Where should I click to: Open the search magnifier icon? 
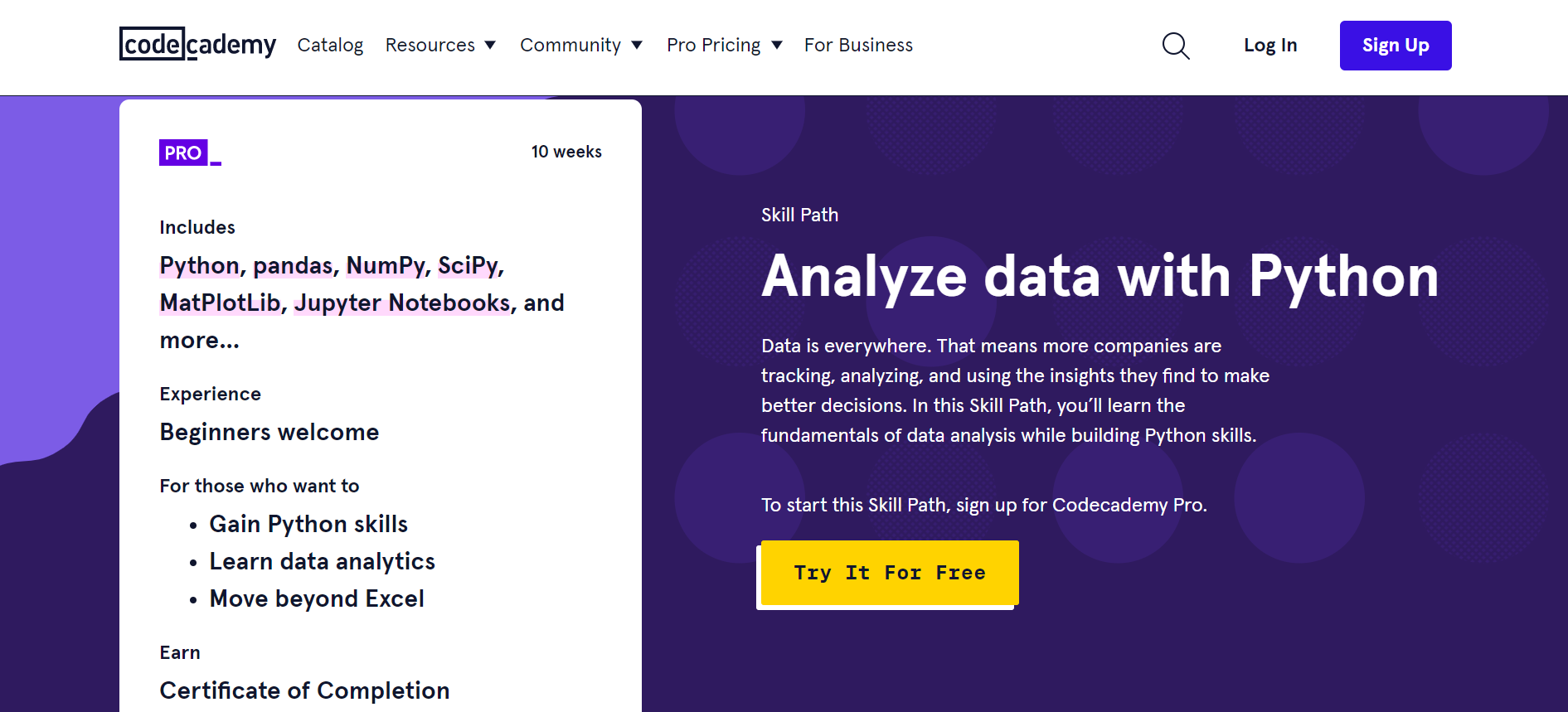[1175, 46]
